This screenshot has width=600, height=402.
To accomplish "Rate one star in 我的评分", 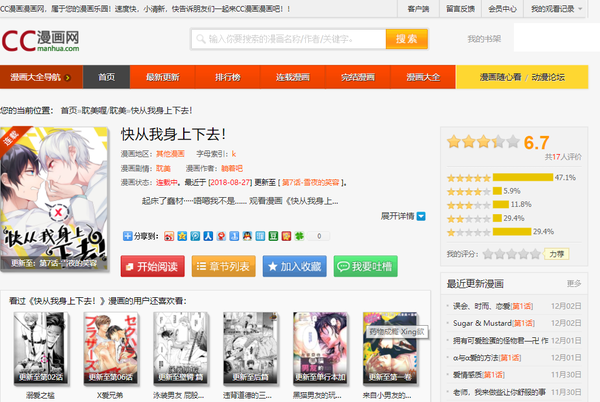I will 488,254.
